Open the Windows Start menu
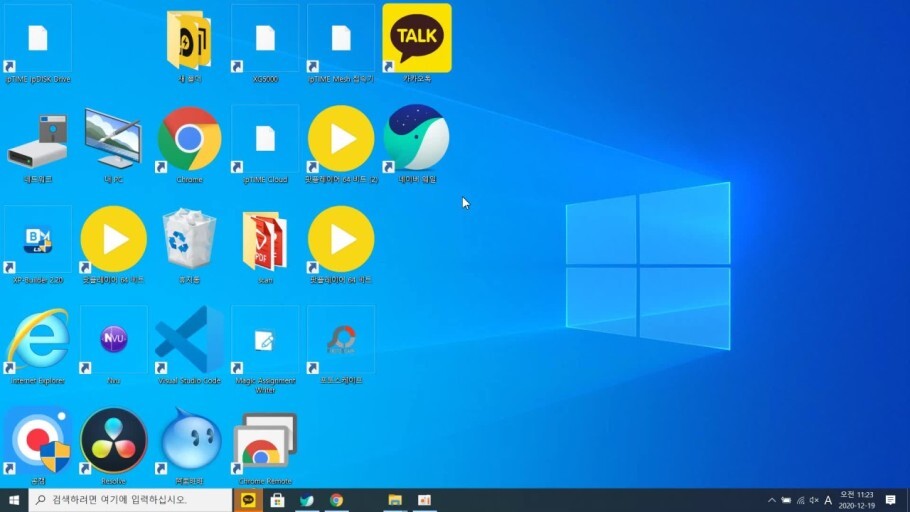910x512 pixels. (x=14, y=500)
